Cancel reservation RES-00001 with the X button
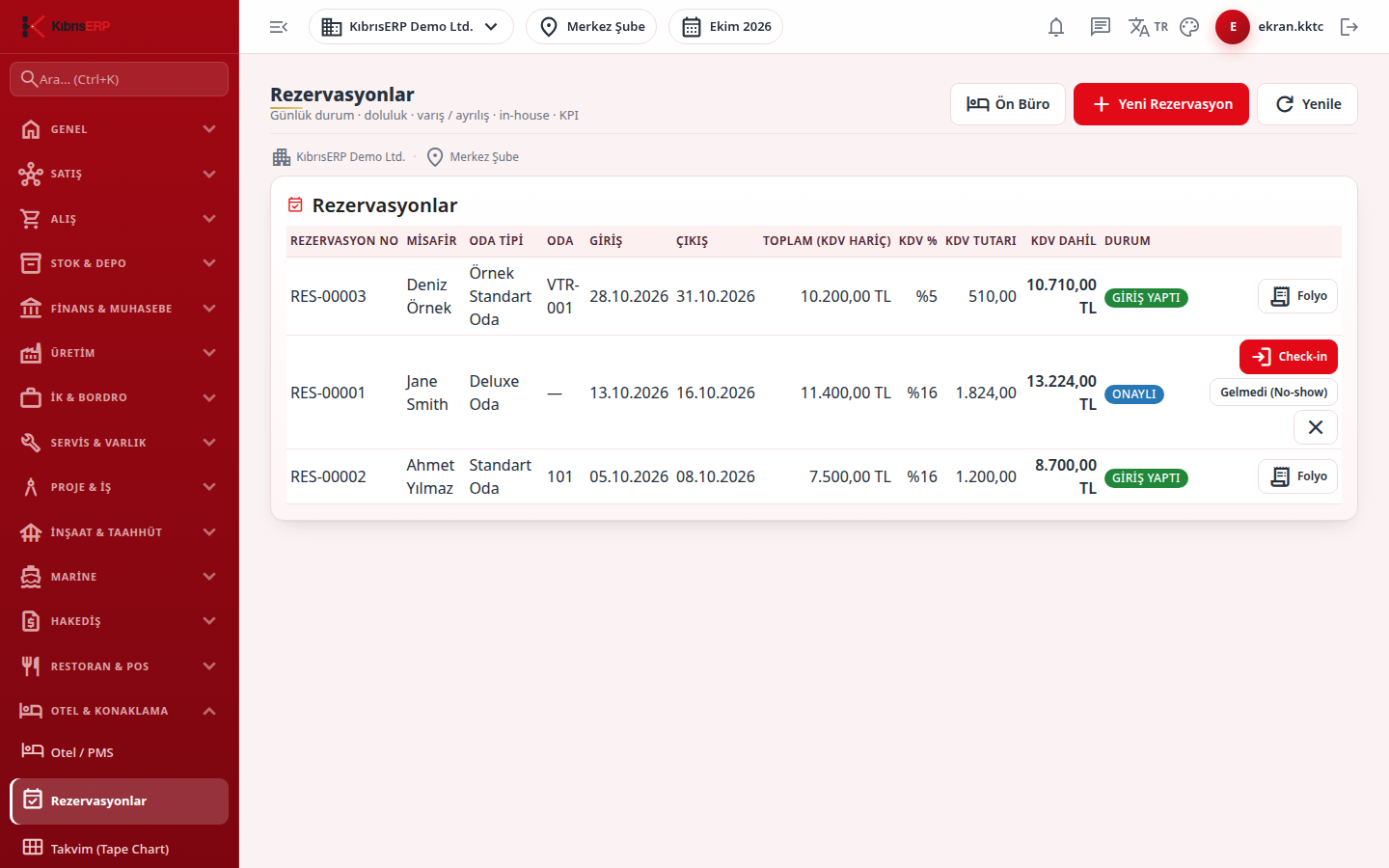This screenshot has width=1389, height=868. point(1316,427)
